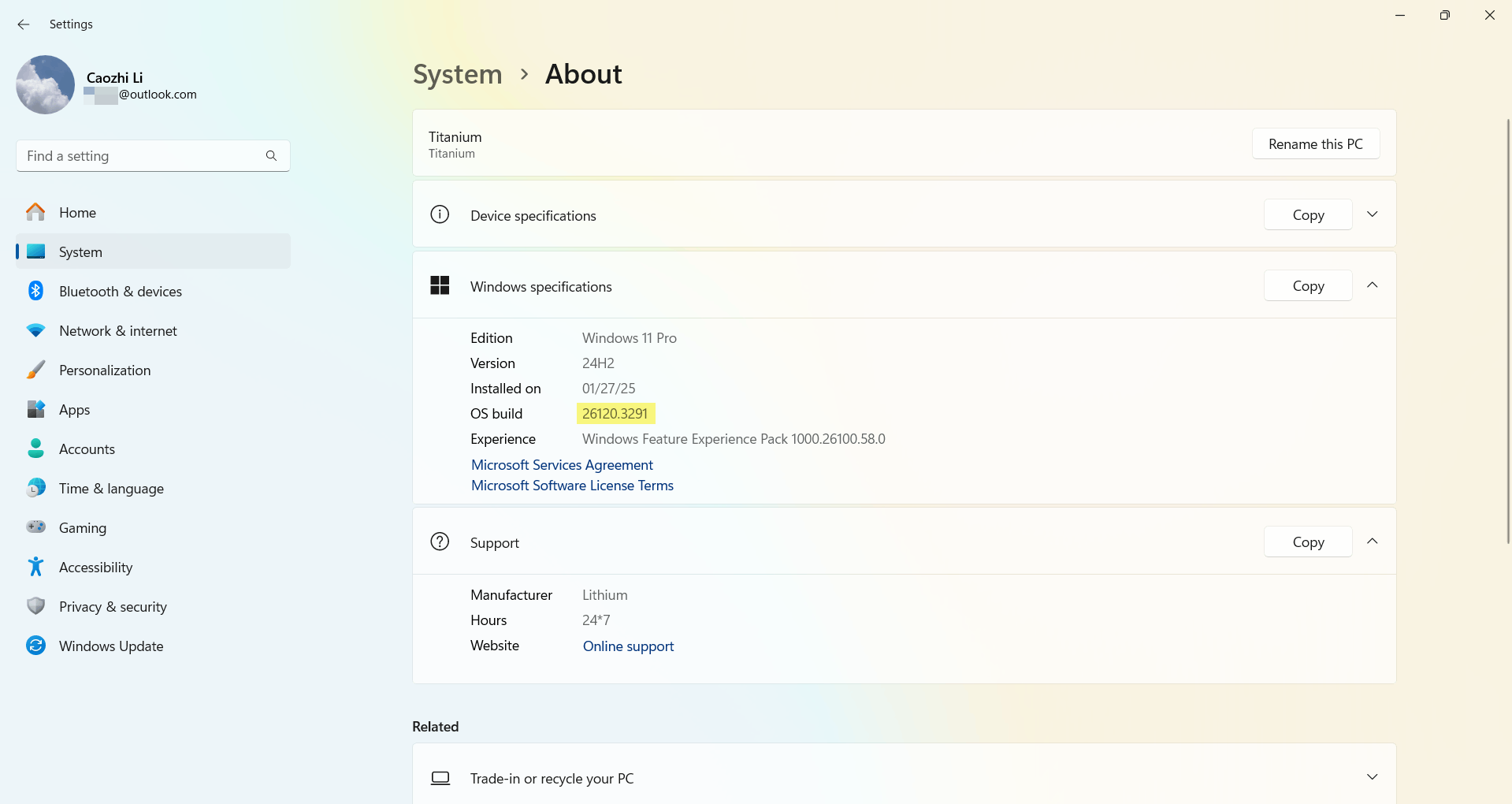The height and width of the screenshot is (804, 1512).
Task: Copy the Windows specifications
Action: click(x=1308, y=285)
